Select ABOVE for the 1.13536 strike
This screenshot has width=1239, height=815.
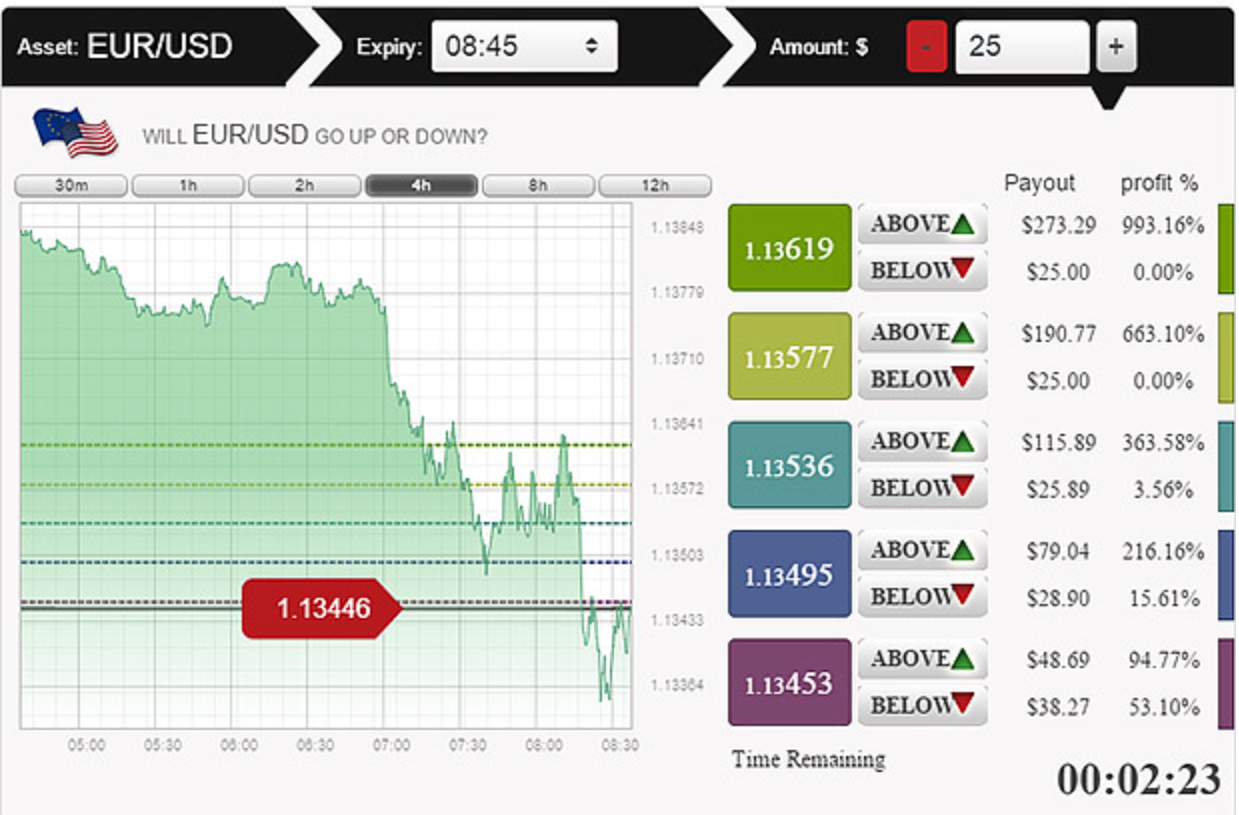click(x=921, y=440)
